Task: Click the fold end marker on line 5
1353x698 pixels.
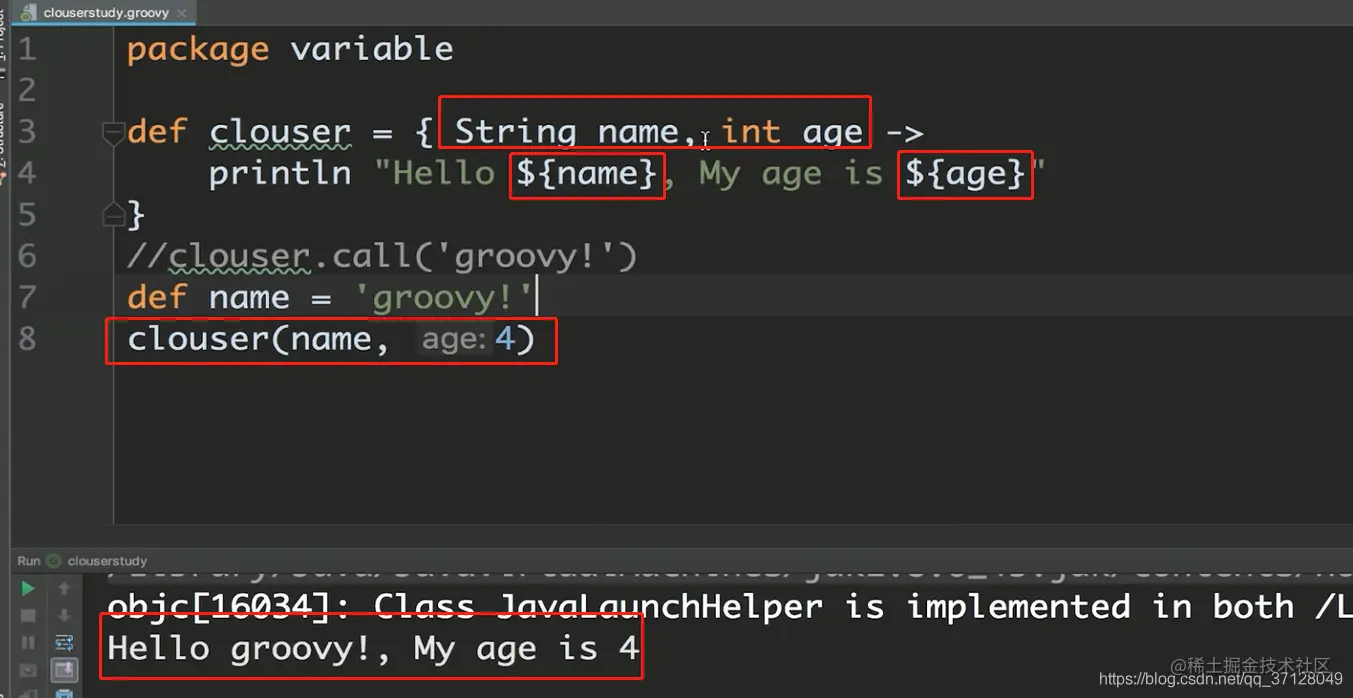Action: coord(113,214)
